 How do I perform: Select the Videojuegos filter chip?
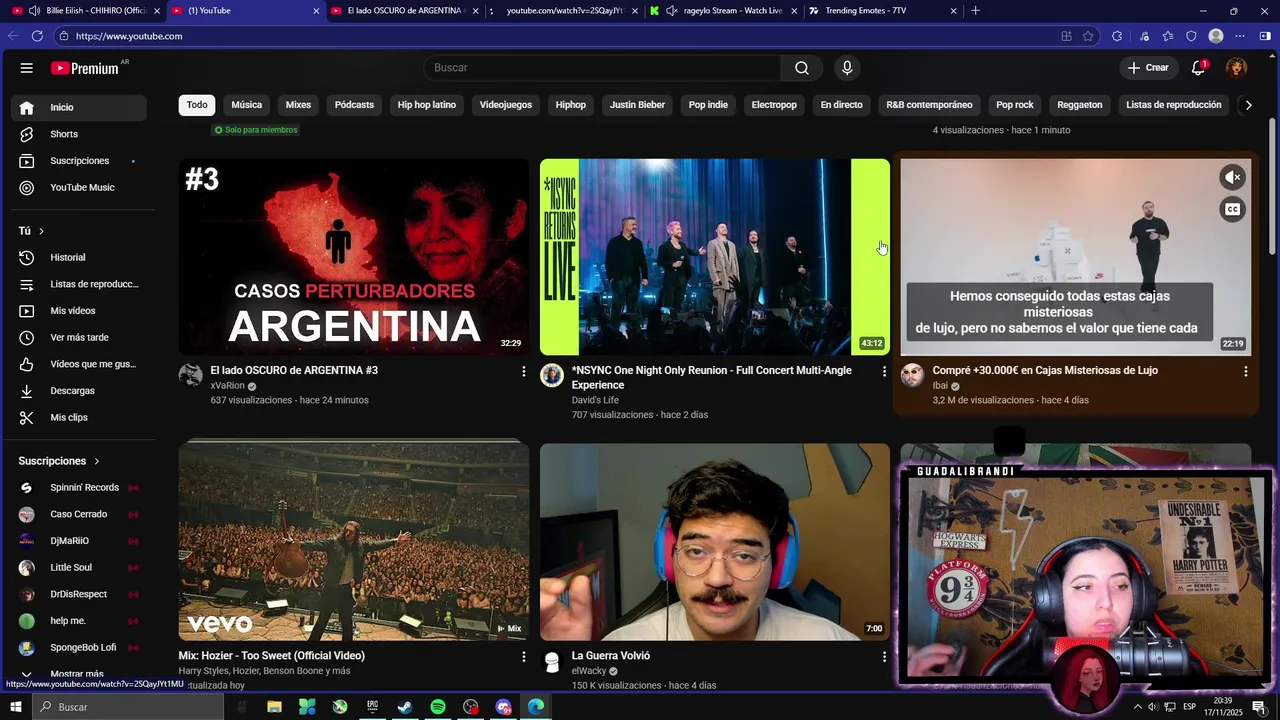pos(506,105)
